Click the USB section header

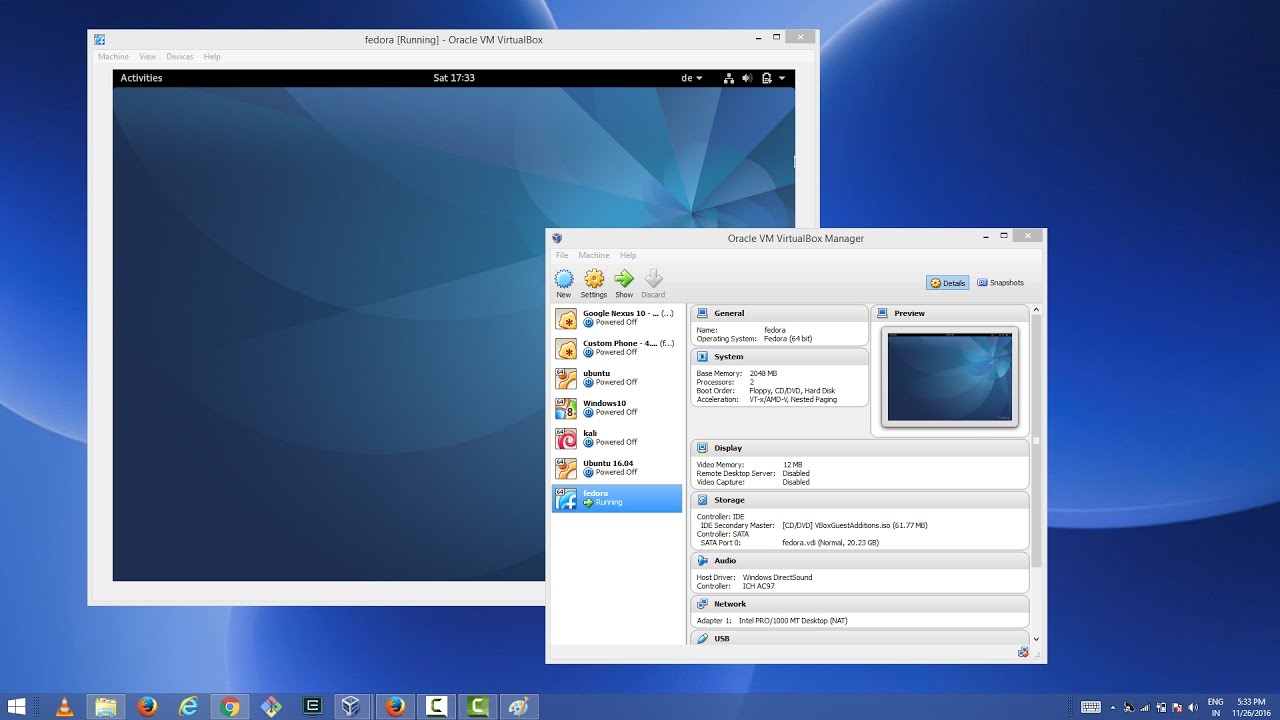click(x=859, y=638)
